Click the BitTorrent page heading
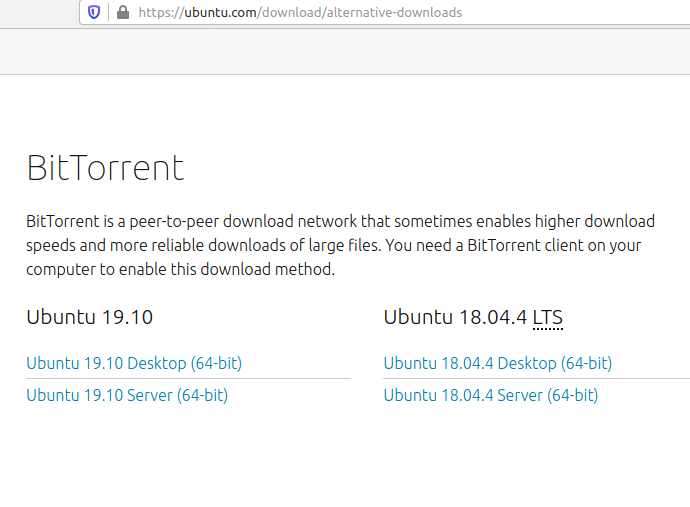Image resolution: width=690 pixels, height=507 pixels. click(x=105, y=168)
